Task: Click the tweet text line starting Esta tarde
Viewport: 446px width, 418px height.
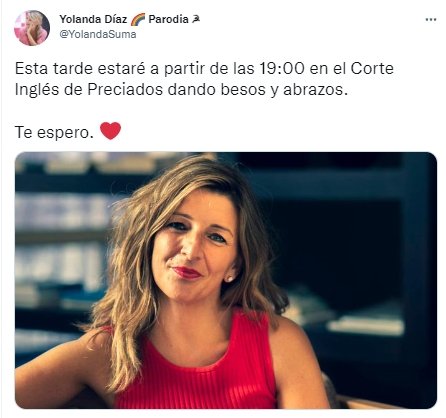Action: pos(204,69)
